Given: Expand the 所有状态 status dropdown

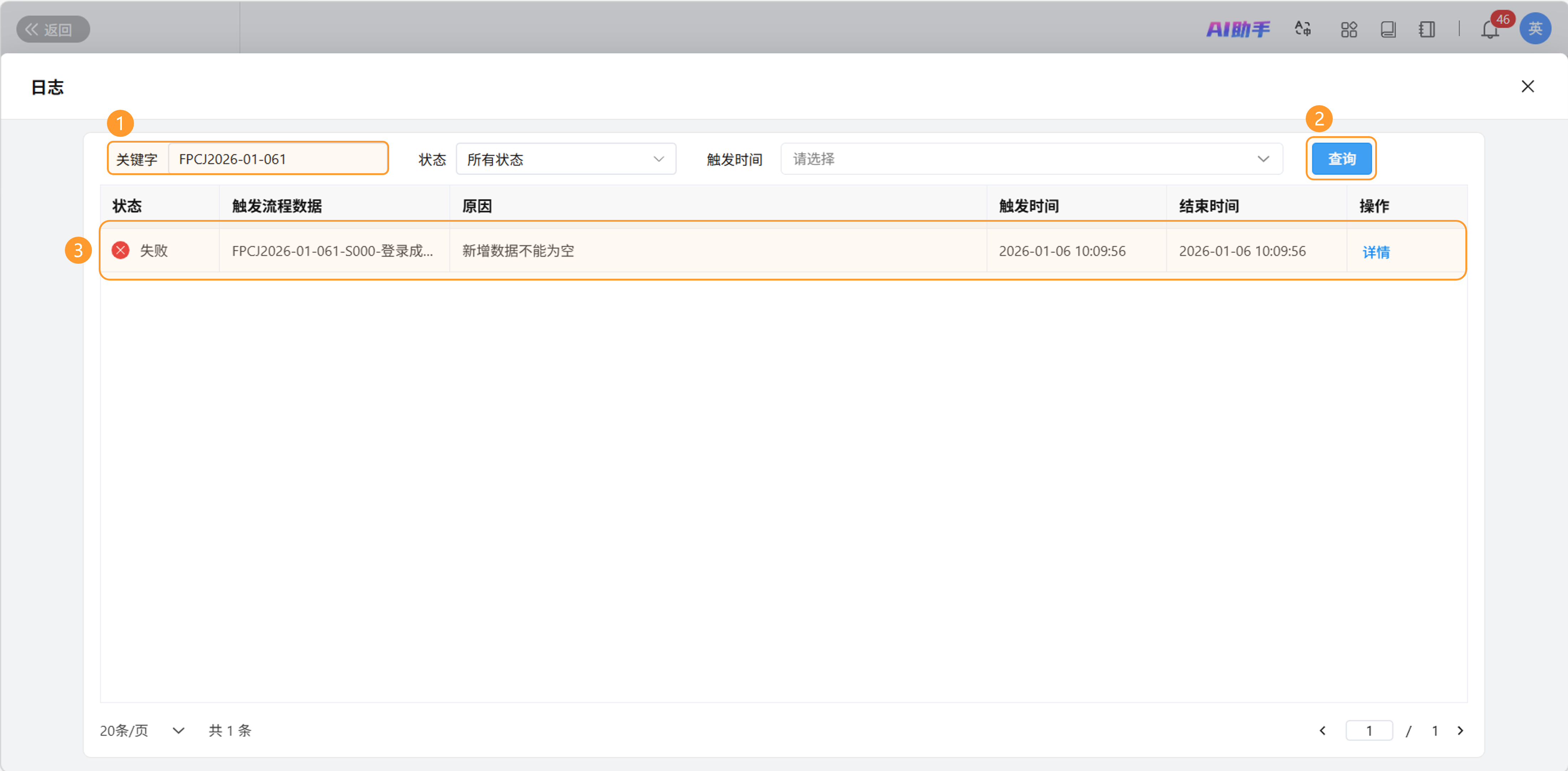Looking at the screenshot, I should [x=566, y=159].
